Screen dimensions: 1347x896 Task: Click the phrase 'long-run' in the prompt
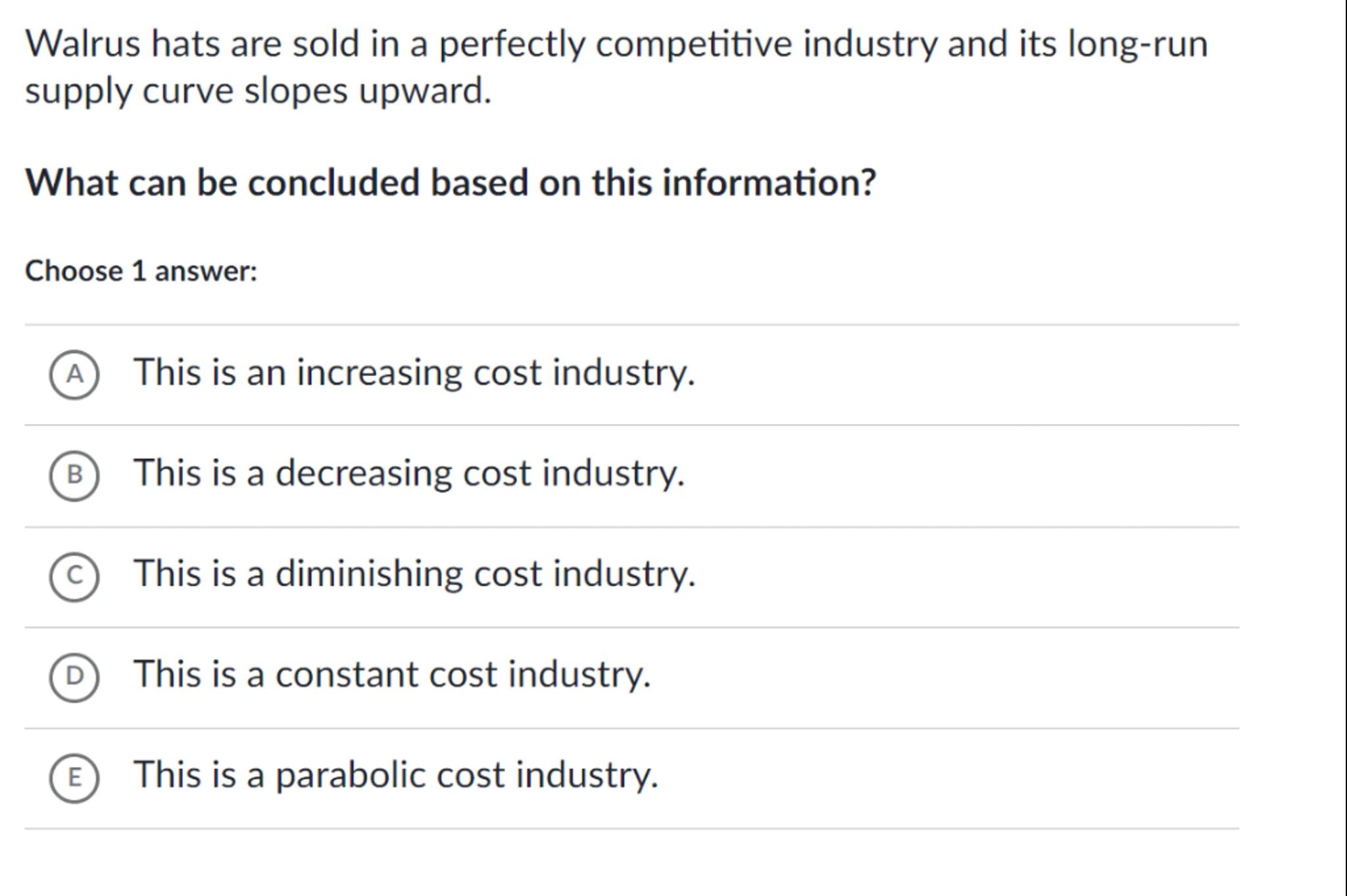tap(1137, 44)
